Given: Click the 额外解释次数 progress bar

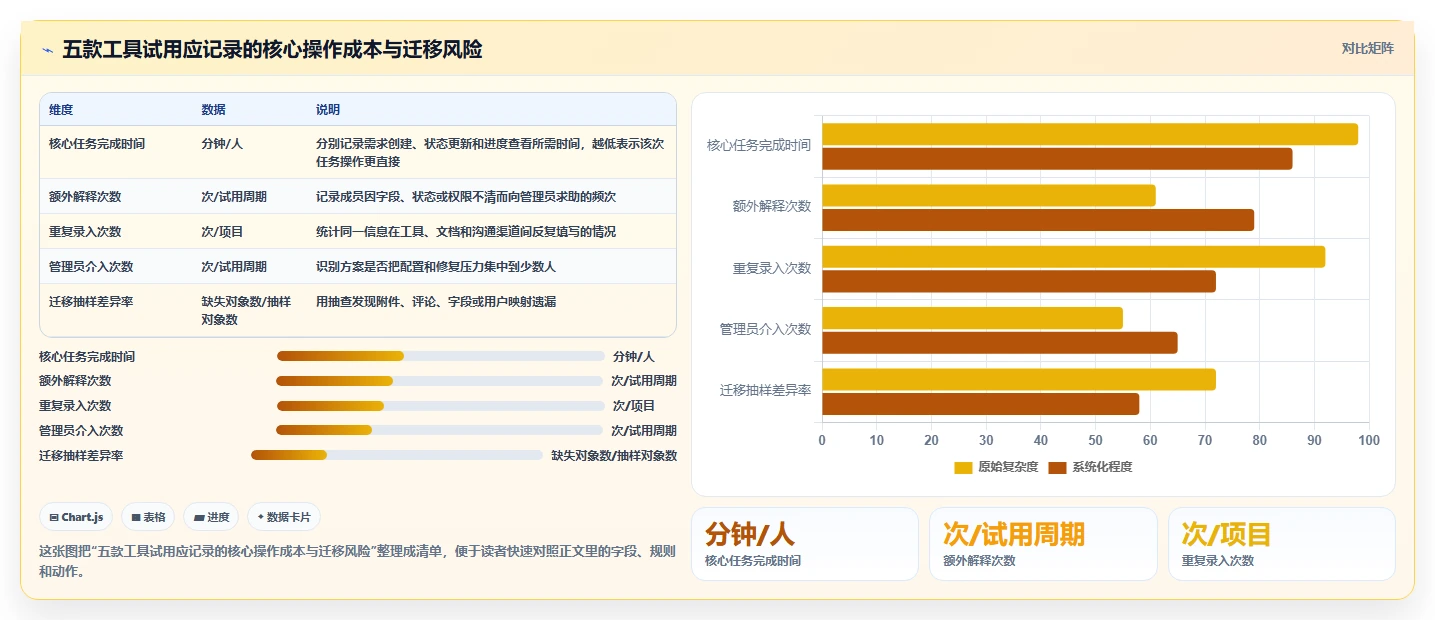Looking at the screenshot, I should [439, 381].
